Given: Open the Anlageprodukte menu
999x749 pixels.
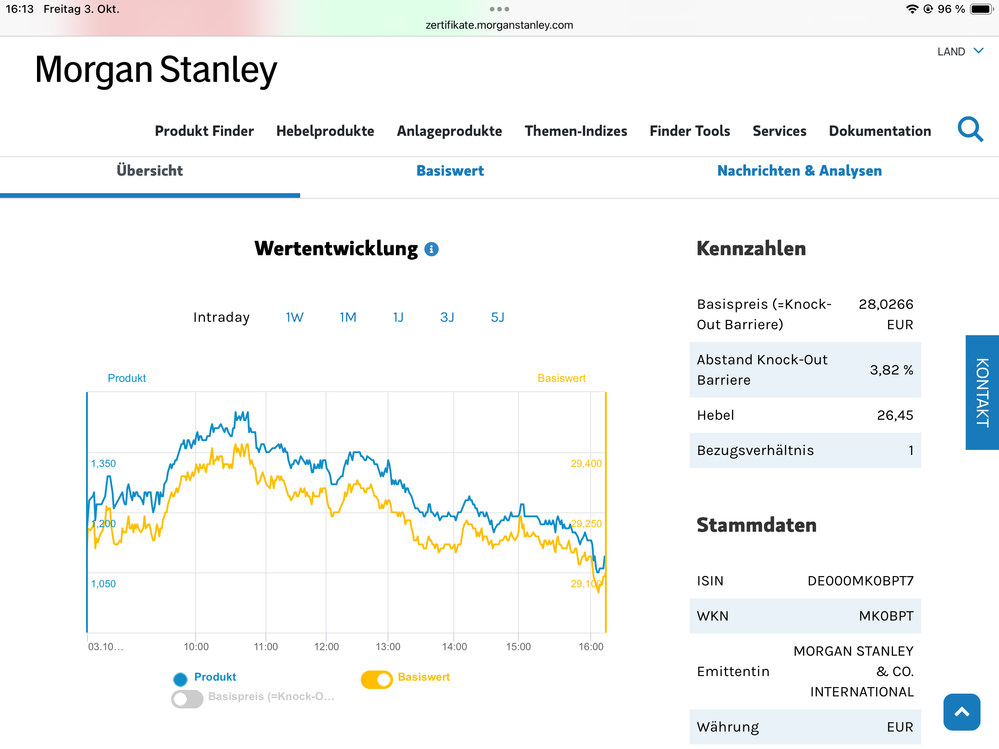Looking at the screenshot, I should (449, 131).
